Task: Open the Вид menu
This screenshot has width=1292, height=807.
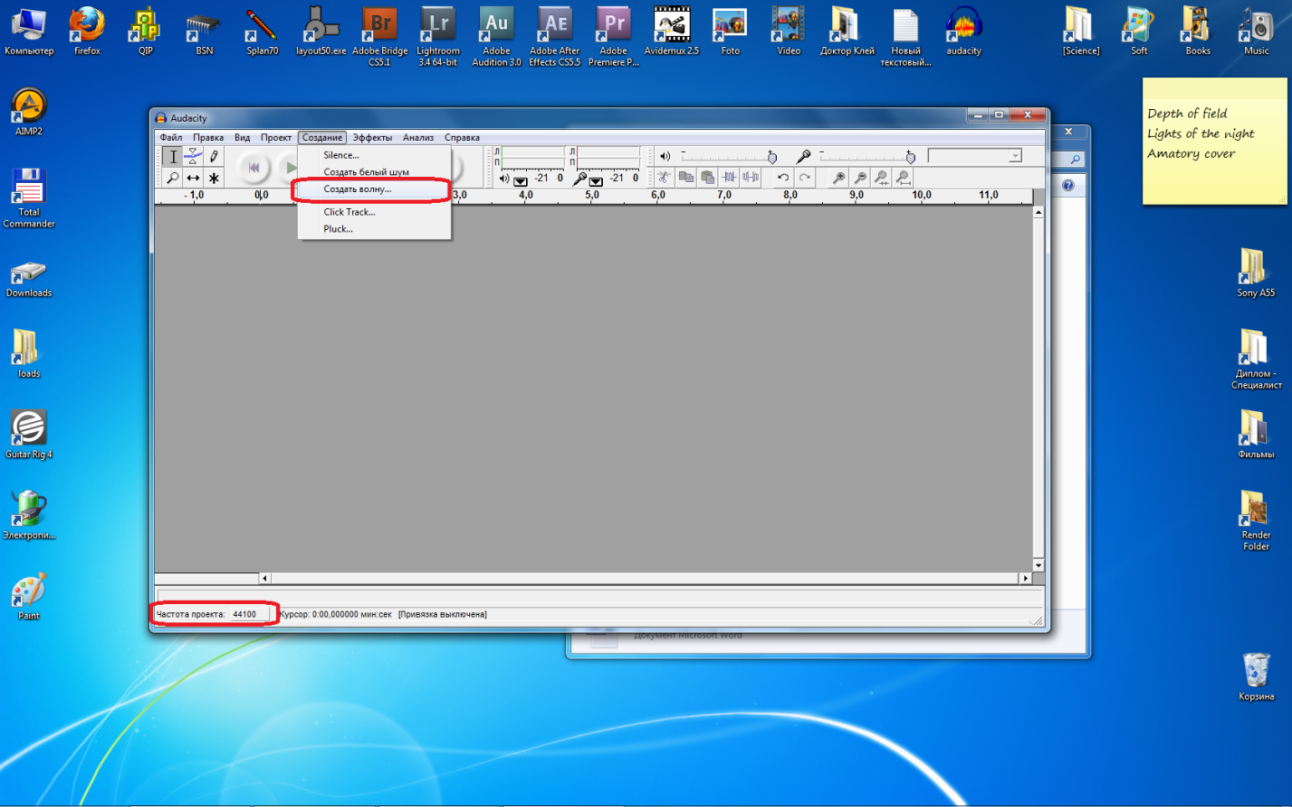Action: click(242, 137)
